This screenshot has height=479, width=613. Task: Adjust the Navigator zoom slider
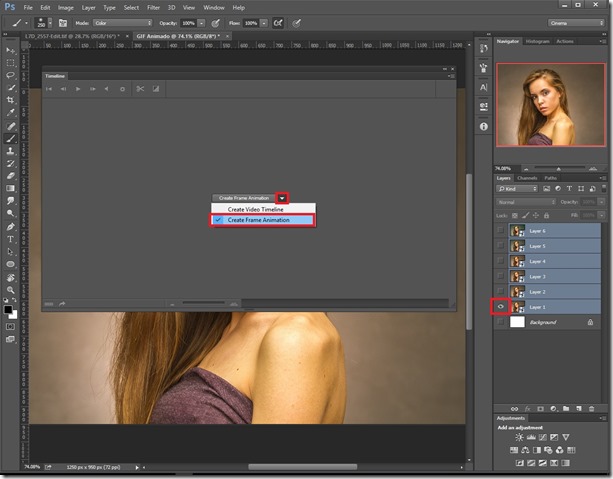pos(559,169)
